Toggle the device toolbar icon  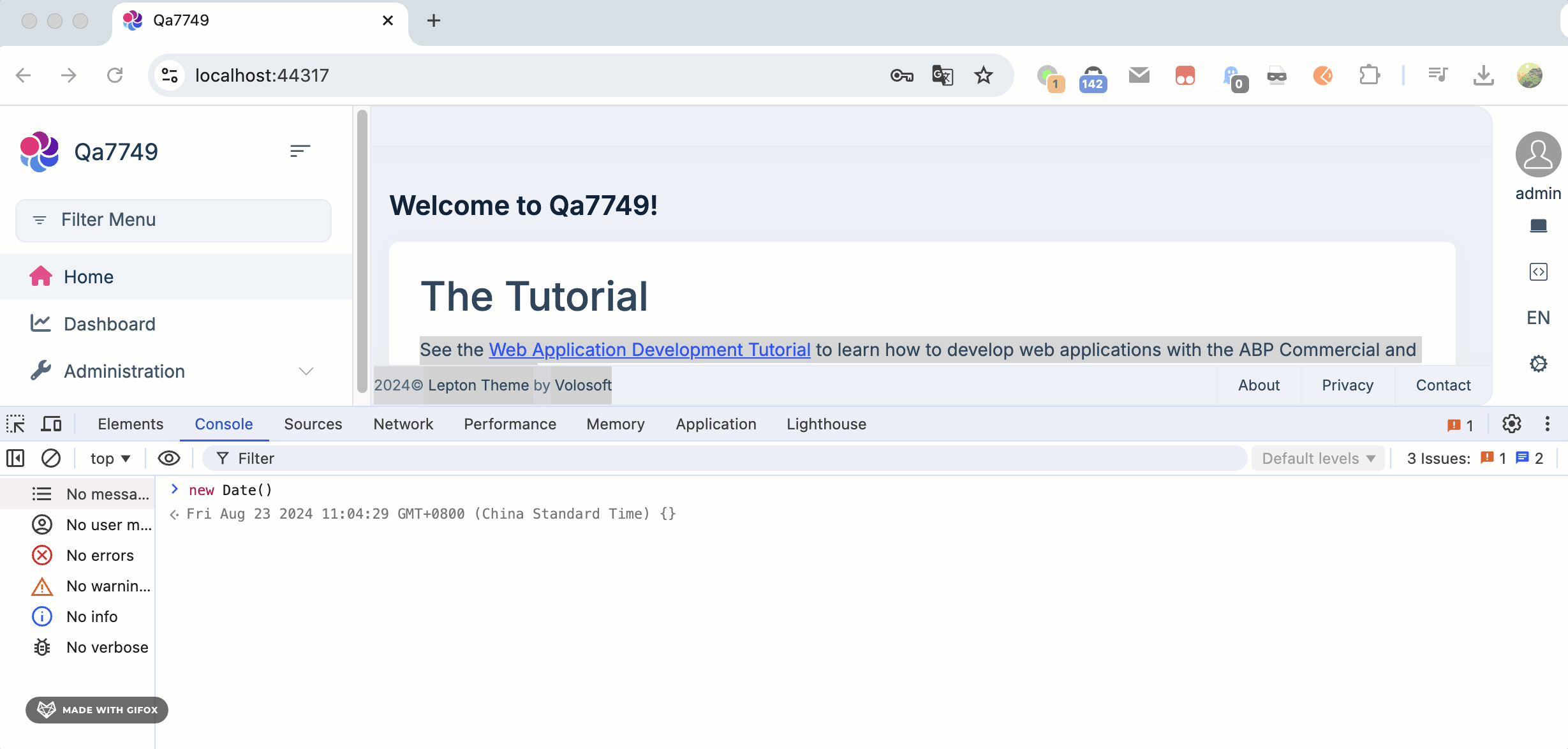coord(51,424)
